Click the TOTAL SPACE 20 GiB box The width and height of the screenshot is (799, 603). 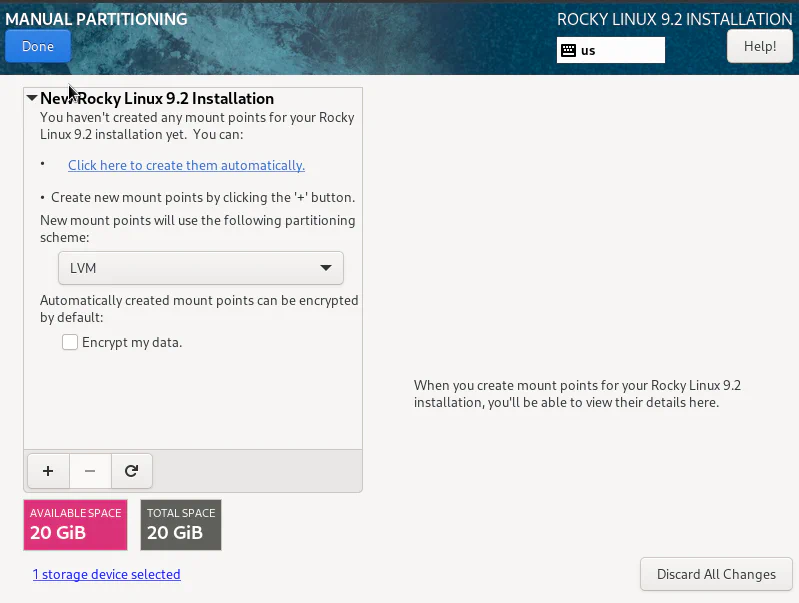click(181, 525)
